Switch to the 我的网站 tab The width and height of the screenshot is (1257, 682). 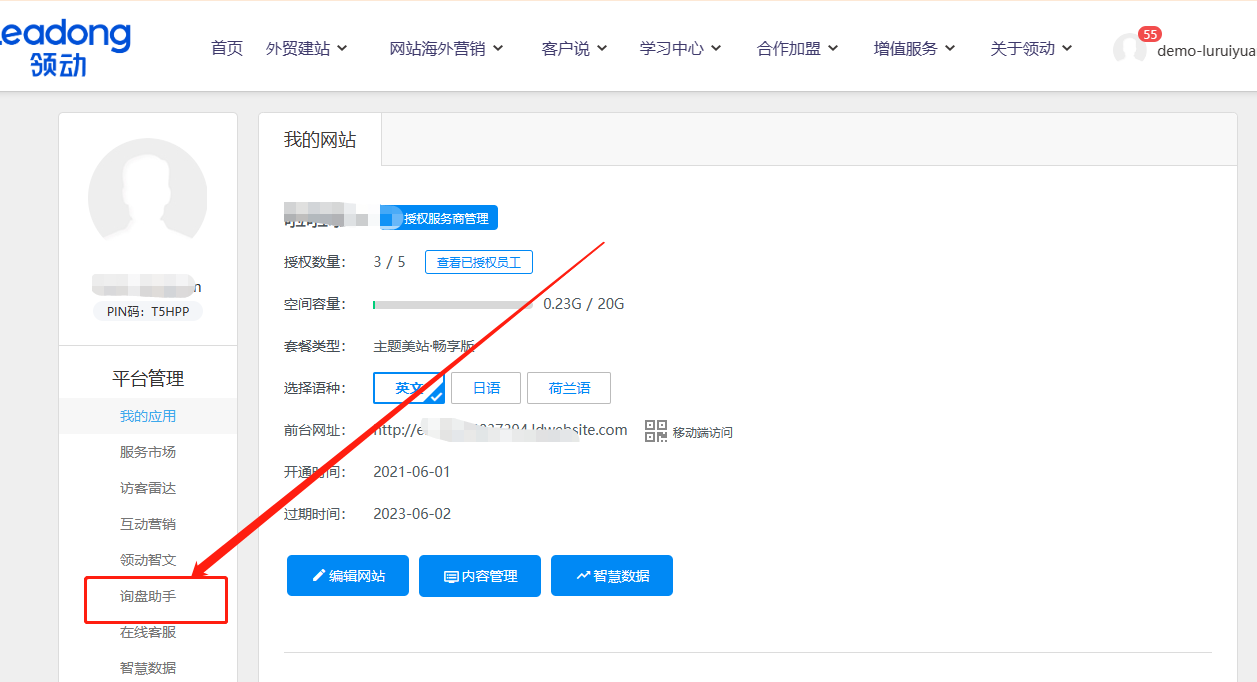tap(322, 140)
